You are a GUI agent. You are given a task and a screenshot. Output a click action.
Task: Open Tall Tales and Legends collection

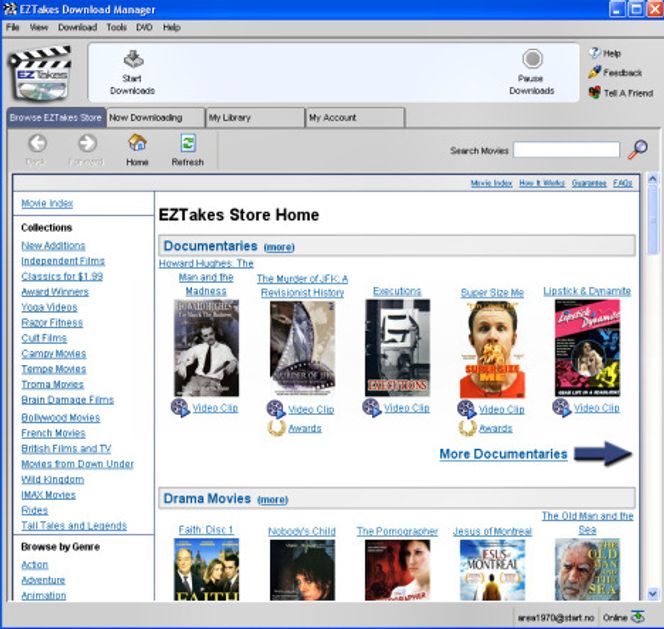point(74,526)
